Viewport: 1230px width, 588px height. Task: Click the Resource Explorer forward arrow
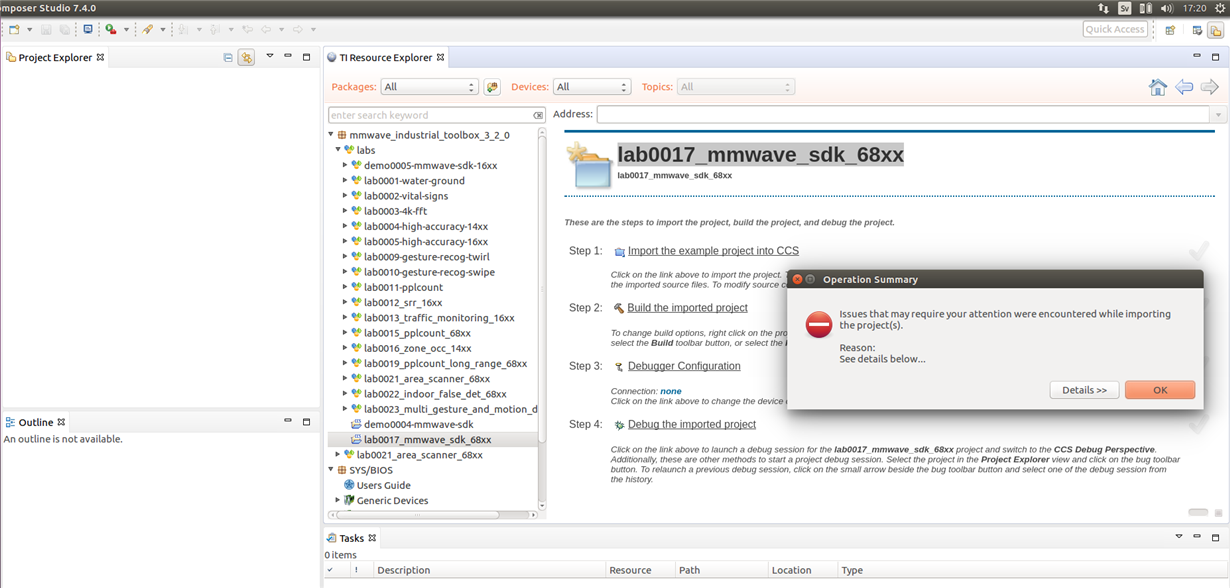click(1210, 87)
